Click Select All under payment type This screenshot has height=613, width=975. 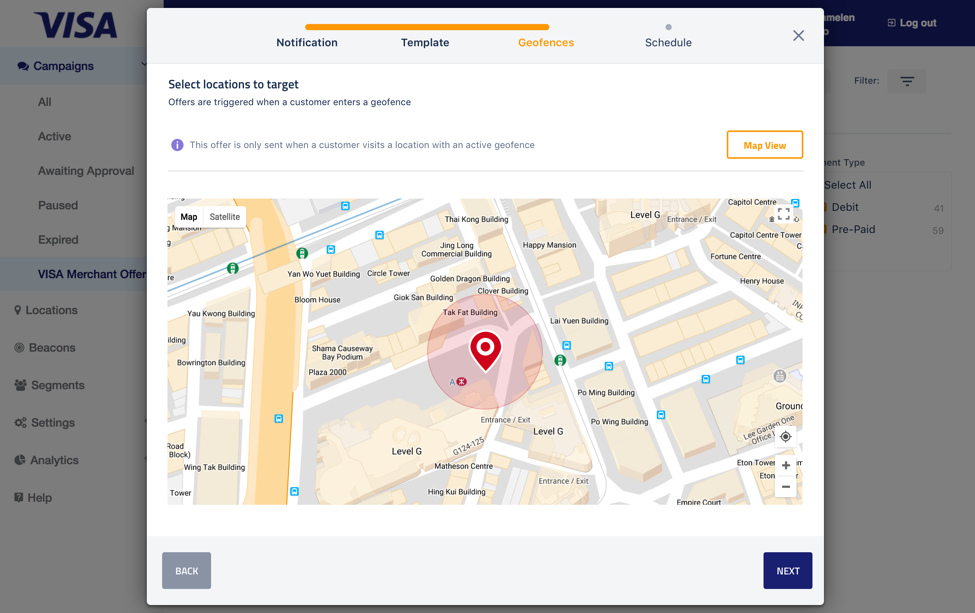point(848,185)
